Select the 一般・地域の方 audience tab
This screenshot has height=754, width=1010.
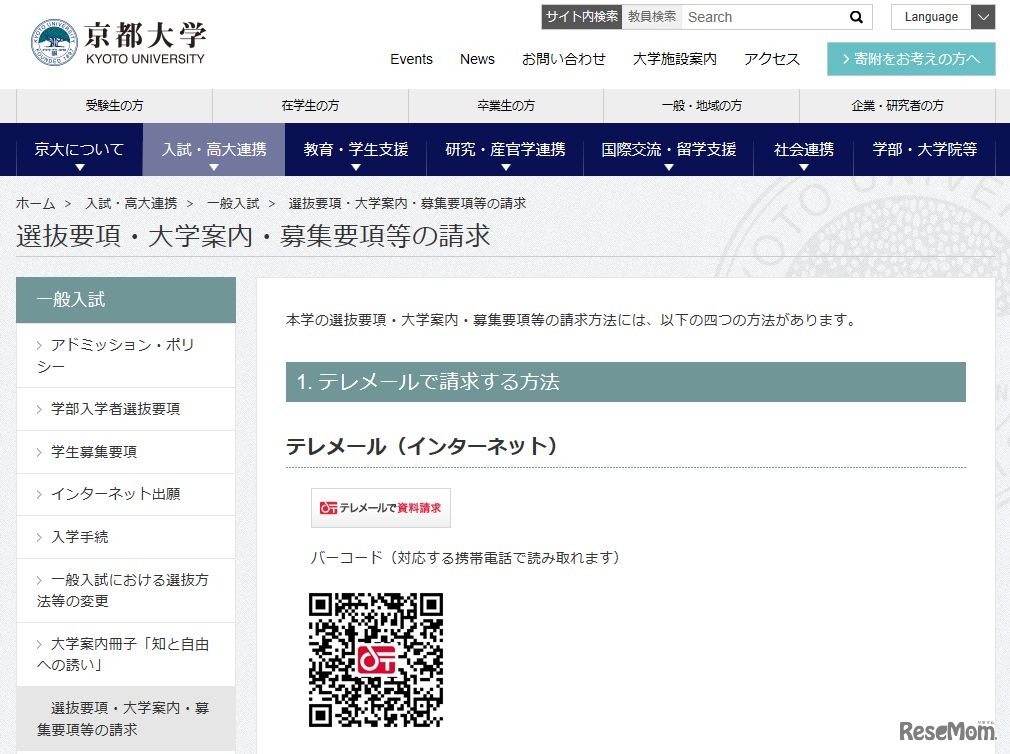pos(701,106)
